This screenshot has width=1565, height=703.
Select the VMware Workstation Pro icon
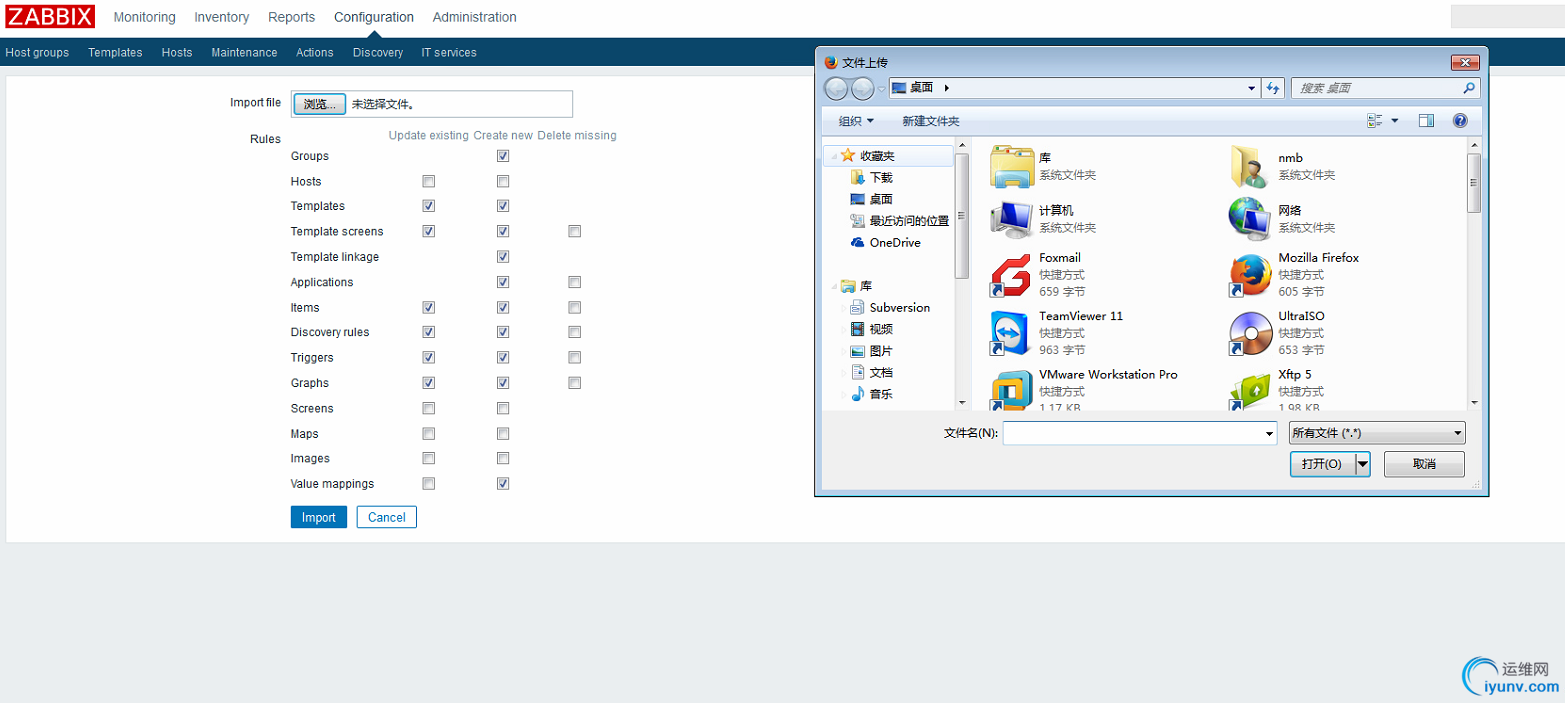click(1011, 391)
